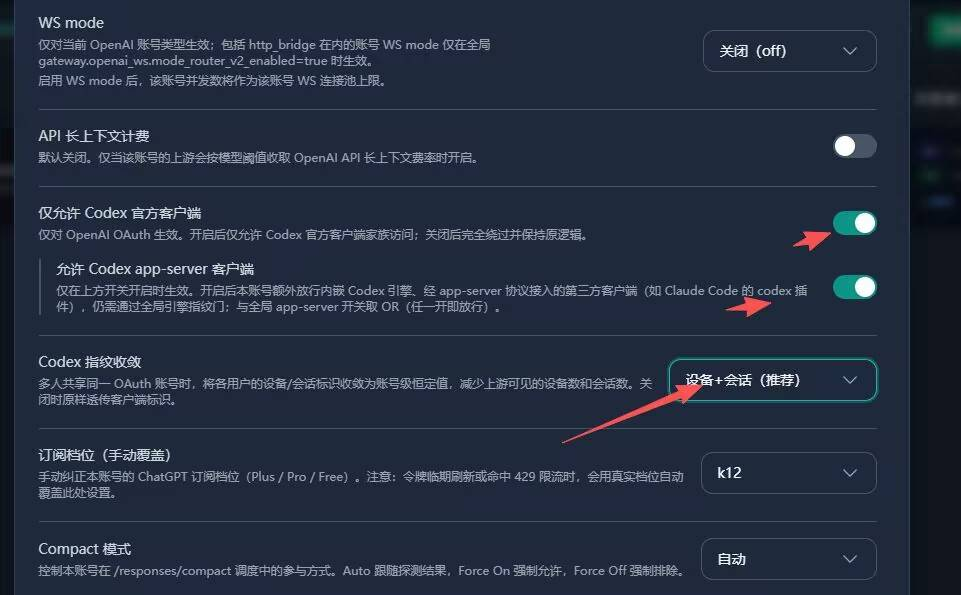Click the Codex 指纹收敛 heading
Image resolution: width=961 pixels, height=595 pixels.
pyautogui.click(x=89, y=362)
